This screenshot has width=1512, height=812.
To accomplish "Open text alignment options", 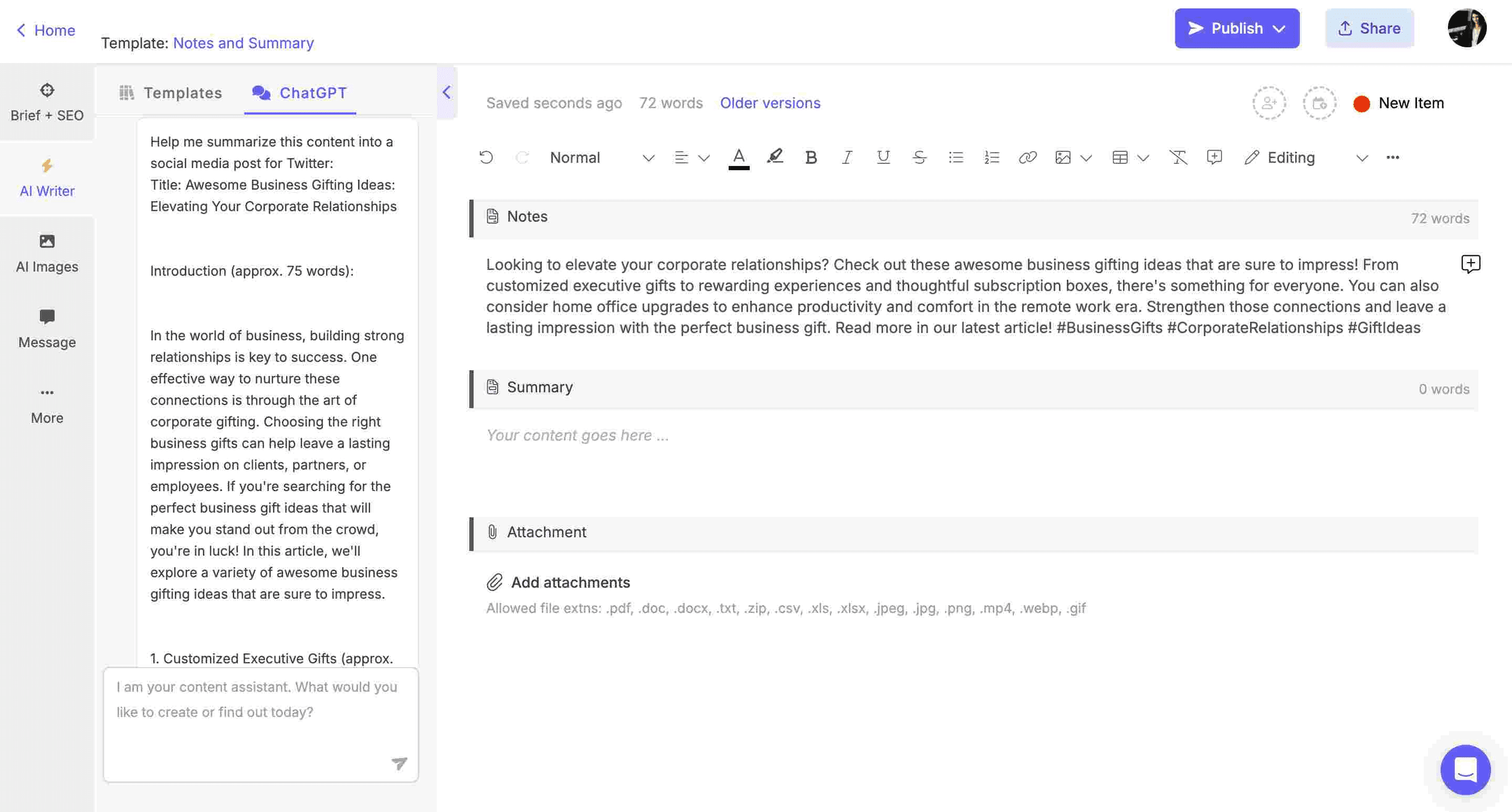I will [x=691, y=158].
